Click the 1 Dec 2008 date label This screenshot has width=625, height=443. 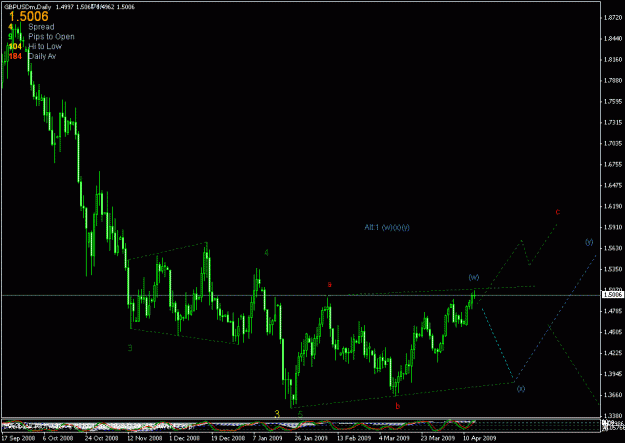pyautogui.click(x=184, y=438)
